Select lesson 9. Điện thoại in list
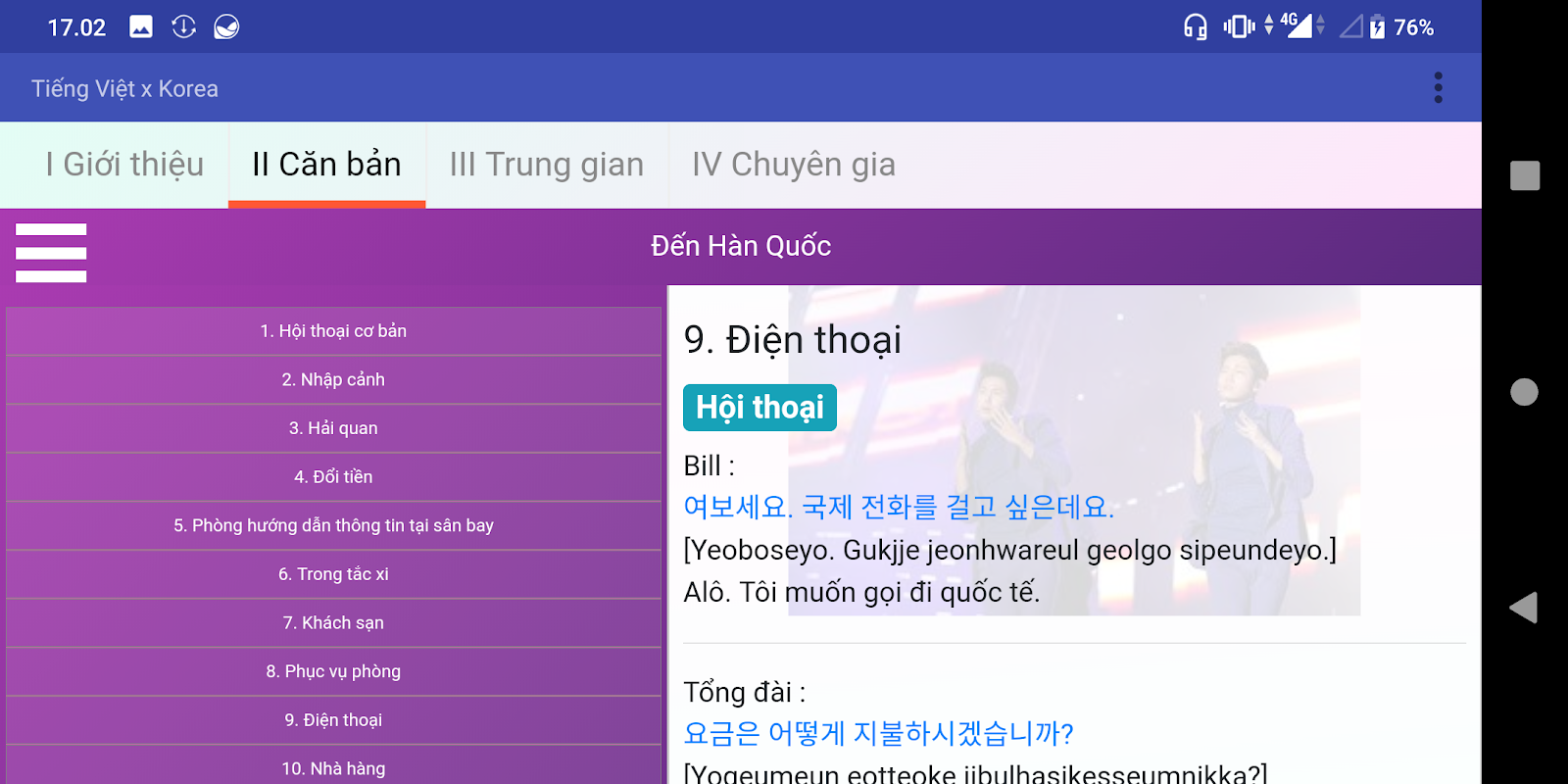Viewport: 1568px width, 784px height. [333, 720]
